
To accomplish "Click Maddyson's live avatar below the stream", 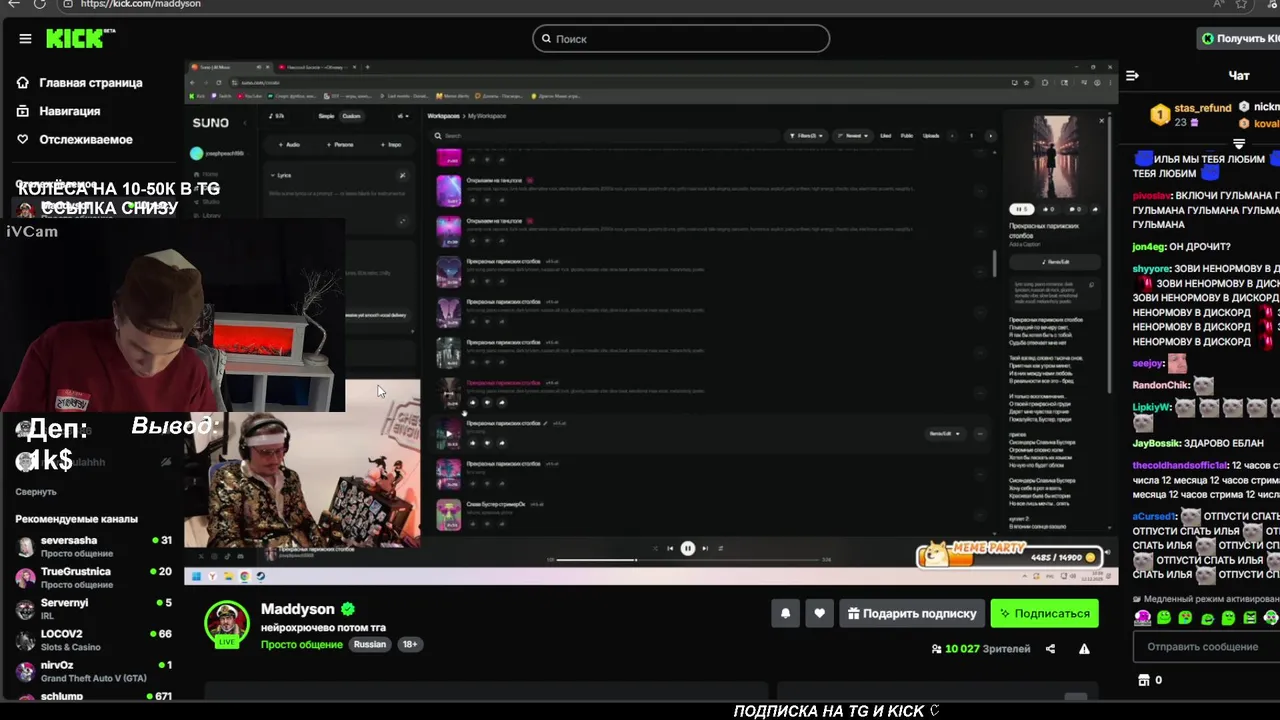I will tap(227, 624).
